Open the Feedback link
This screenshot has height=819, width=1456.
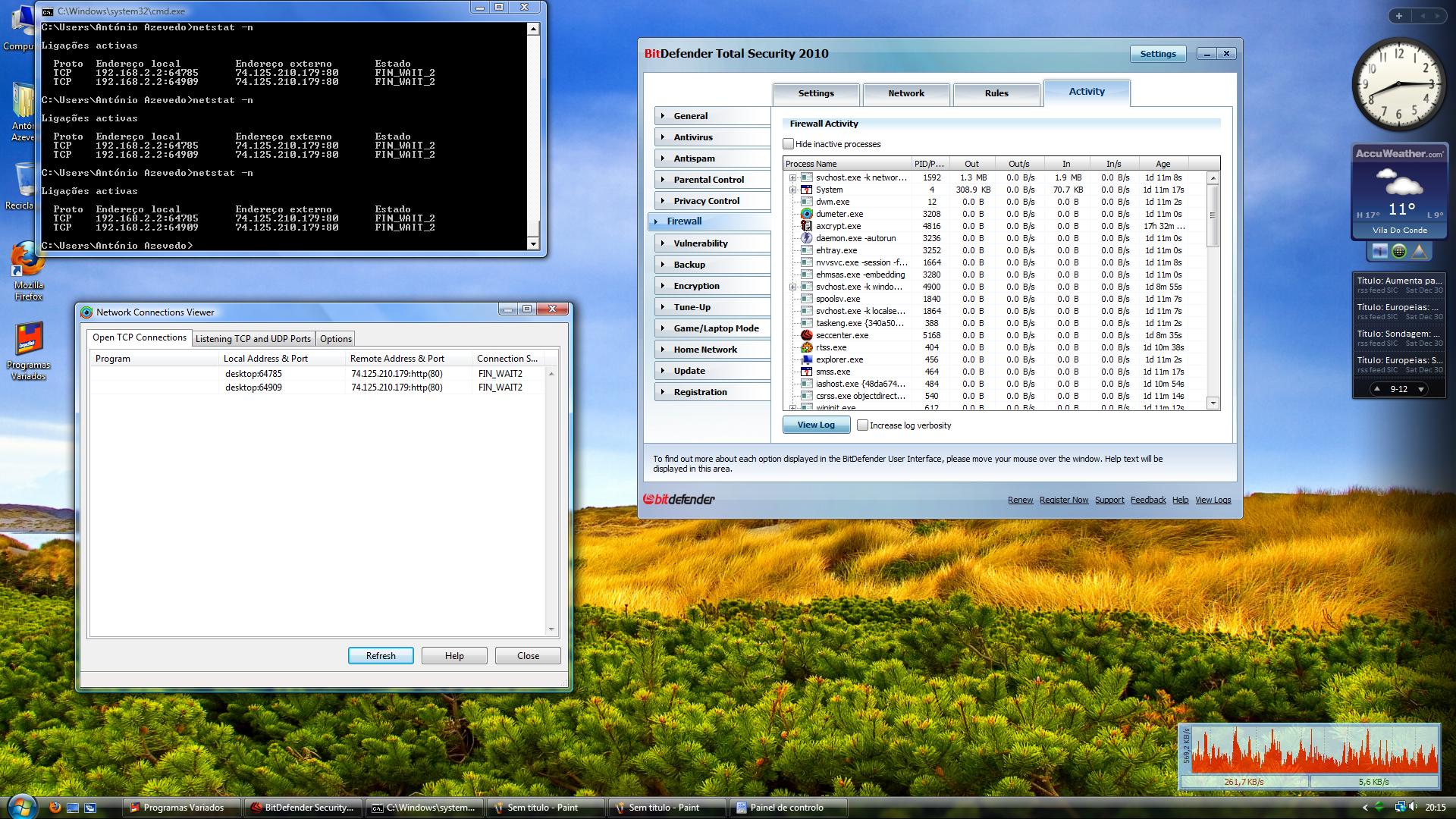click(x=1147, y=500)
